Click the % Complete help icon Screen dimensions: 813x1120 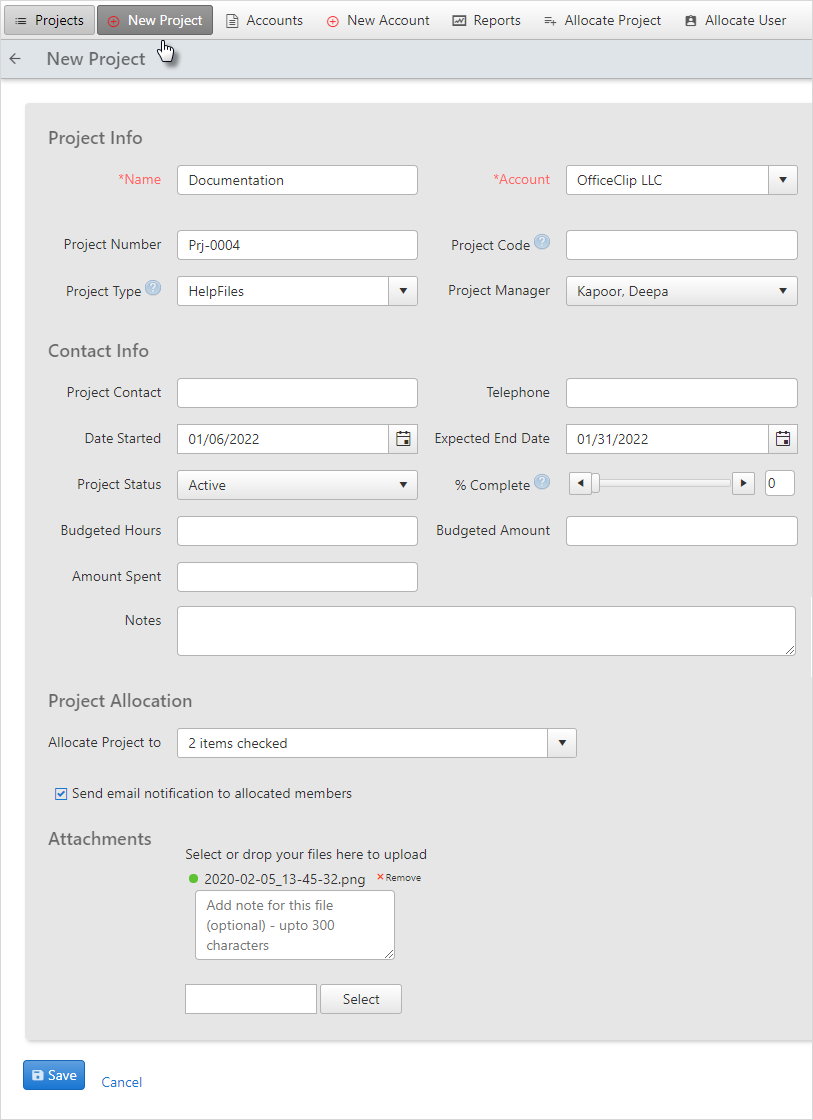pyautogui.click(x=542, y=481)
